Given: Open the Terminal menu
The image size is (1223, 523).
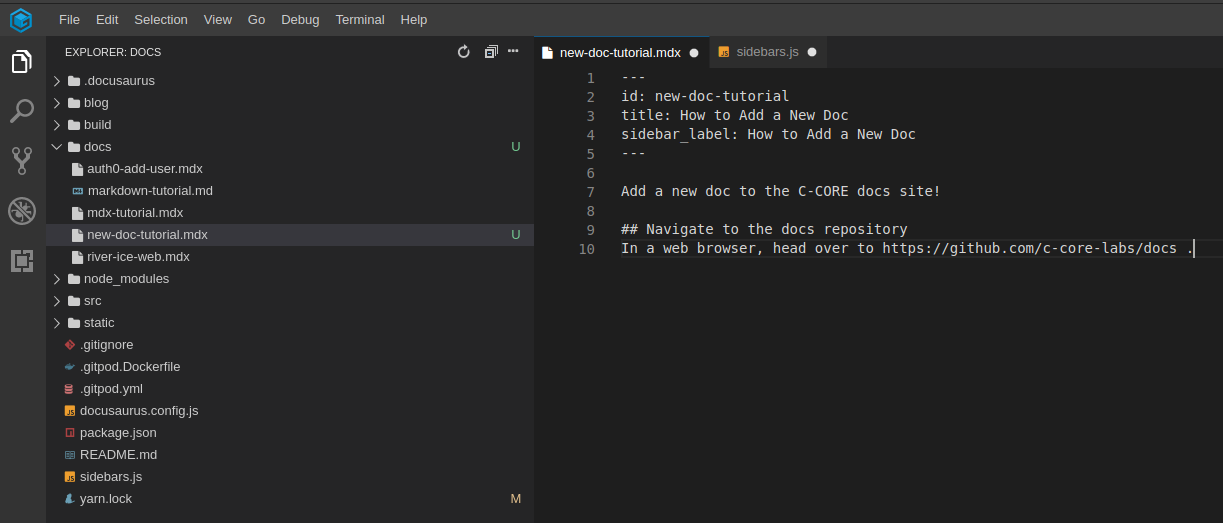Looking at the screenshot, I should point(360,20).
